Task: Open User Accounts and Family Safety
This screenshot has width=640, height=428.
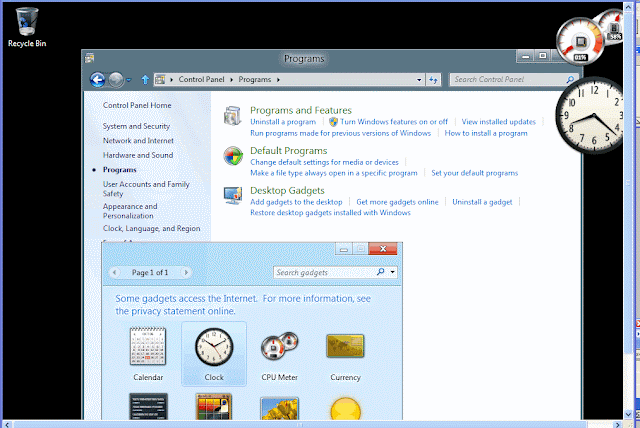Action: tap(146, 189)
